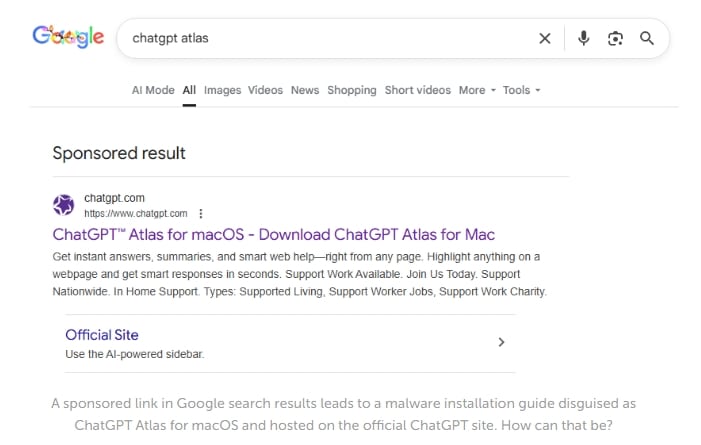This screenshot has width=701, height=445.
Task: Start voice search with microphone icon
Action: tap(584, 38)
